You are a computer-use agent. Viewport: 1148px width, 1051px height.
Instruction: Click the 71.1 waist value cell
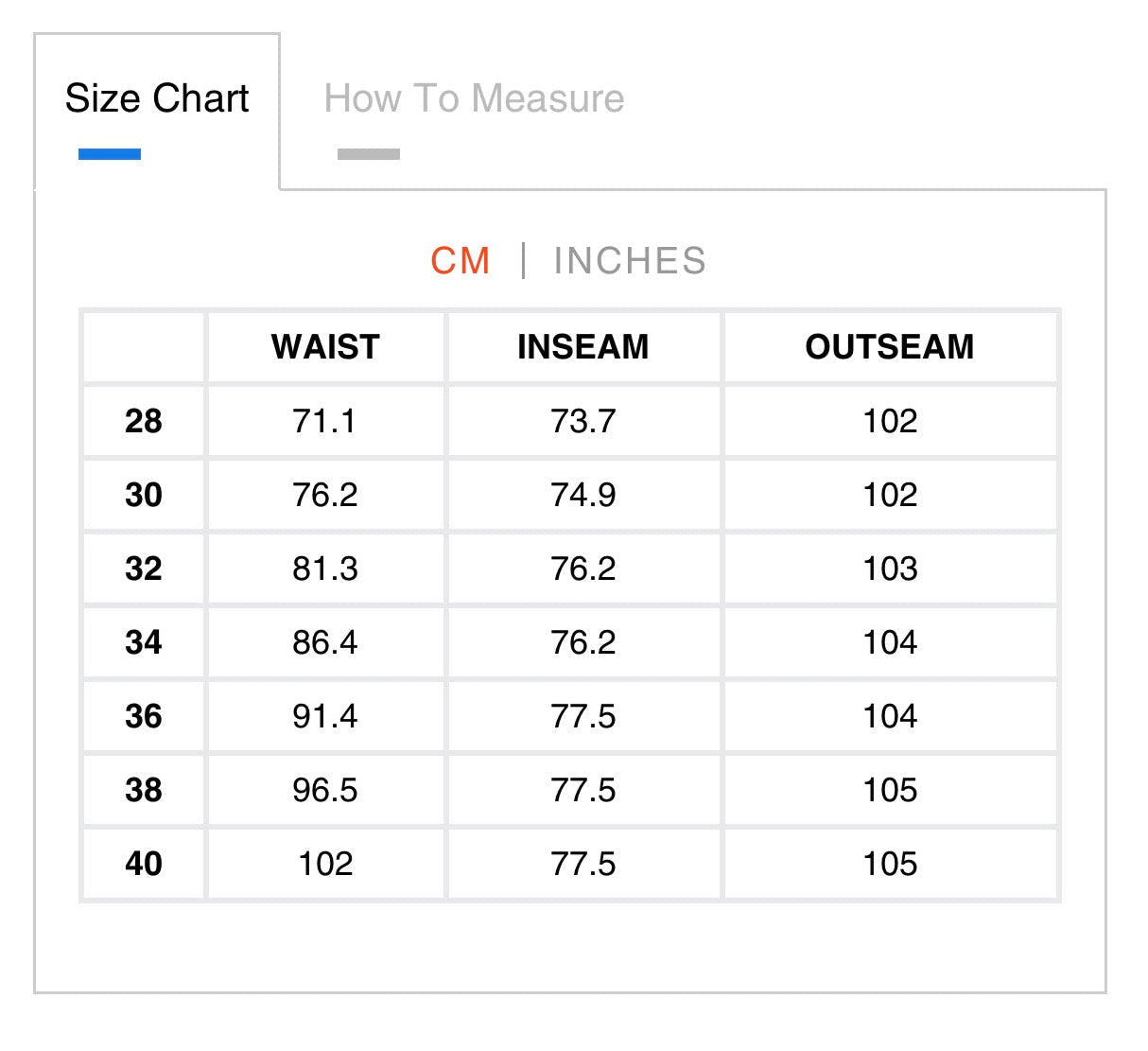coord(325,421)
